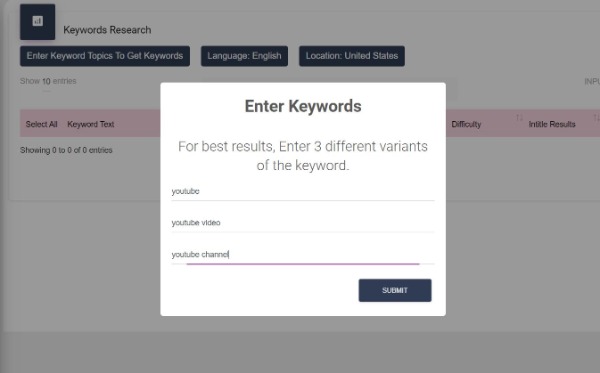Screen dimensions: 600x373
Task: Click sort arrows beside Difficulty column
Action: pos(519,118)
